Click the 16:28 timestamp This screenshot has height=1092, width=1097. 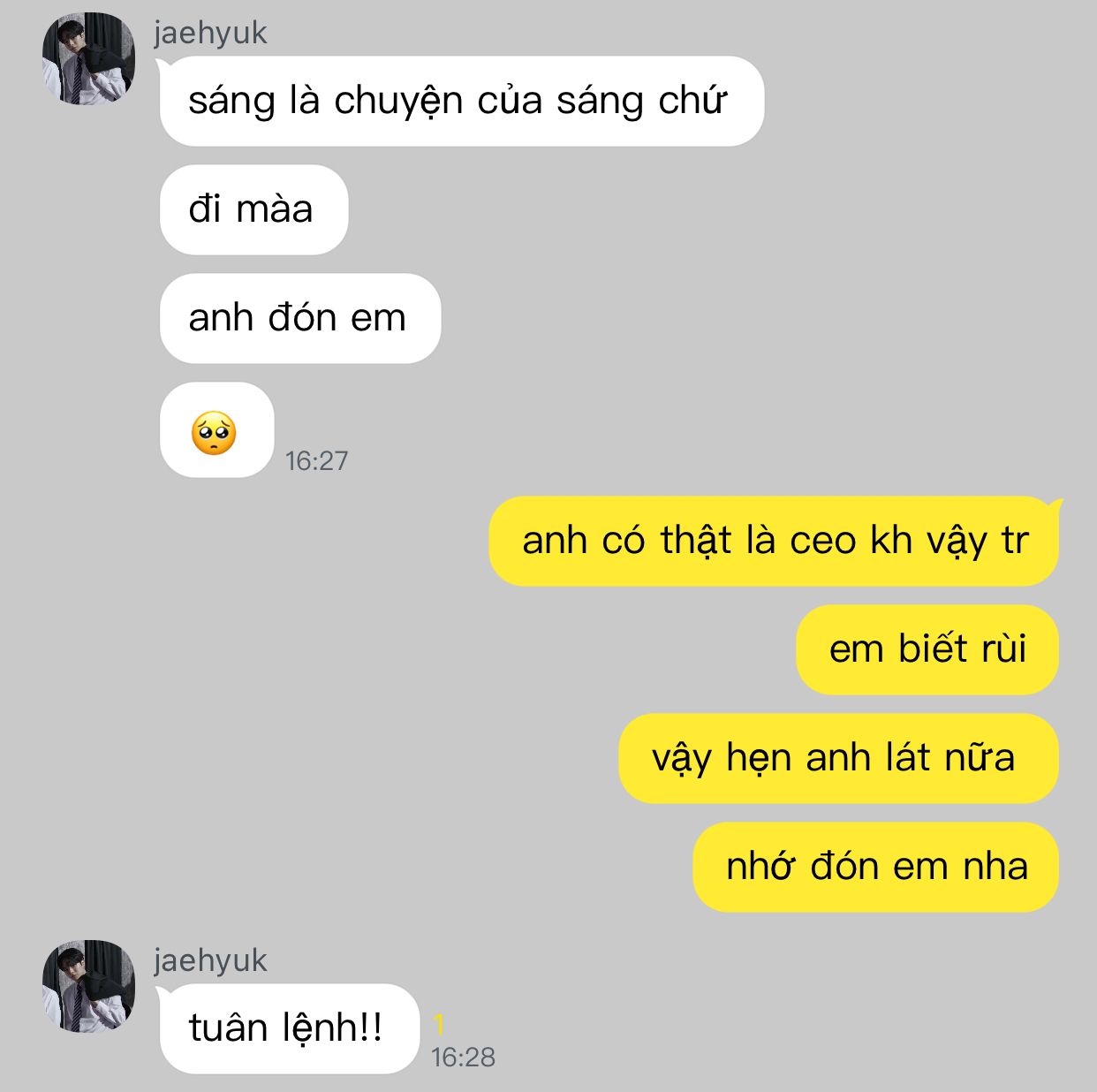tap(463, 1057)
